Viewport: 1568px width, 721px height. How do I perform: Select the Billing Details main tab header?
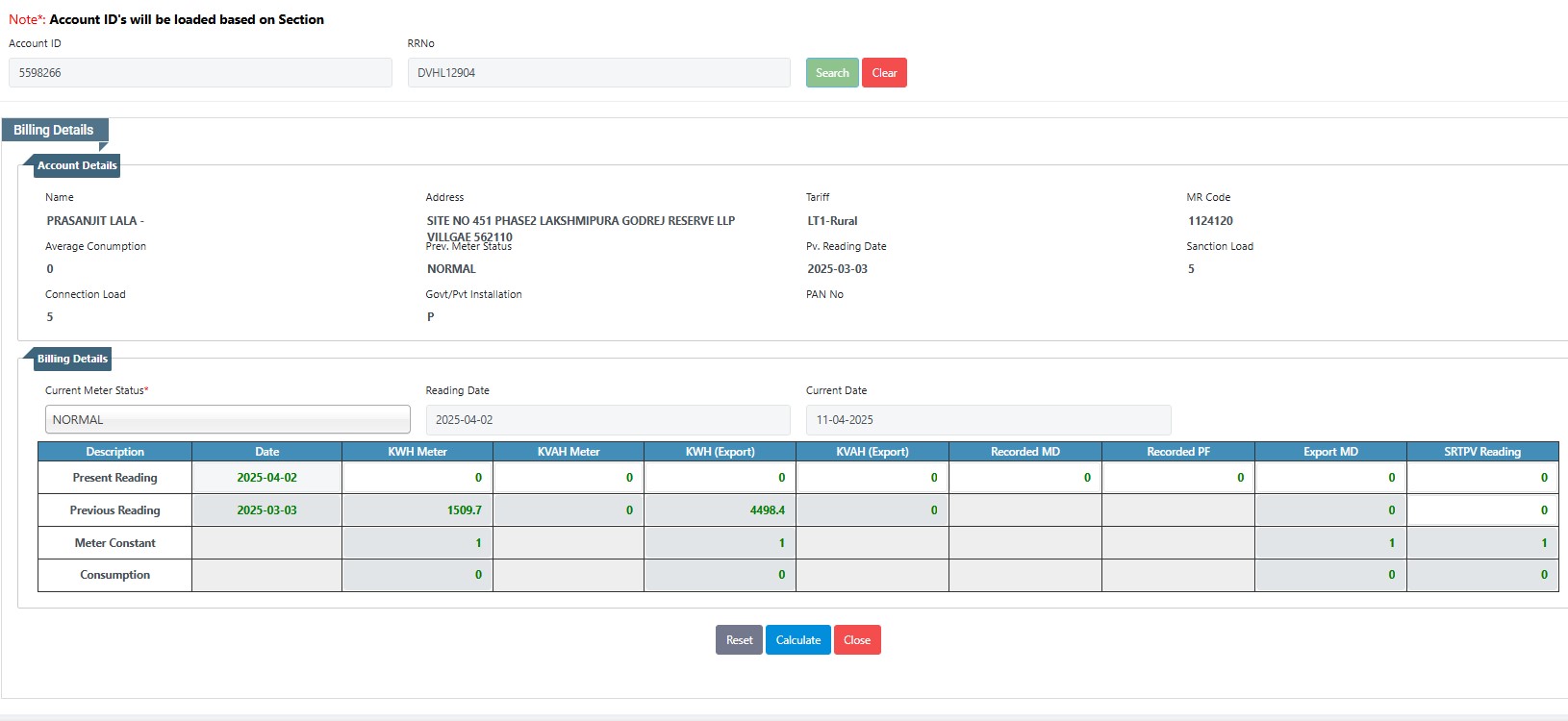54,130
